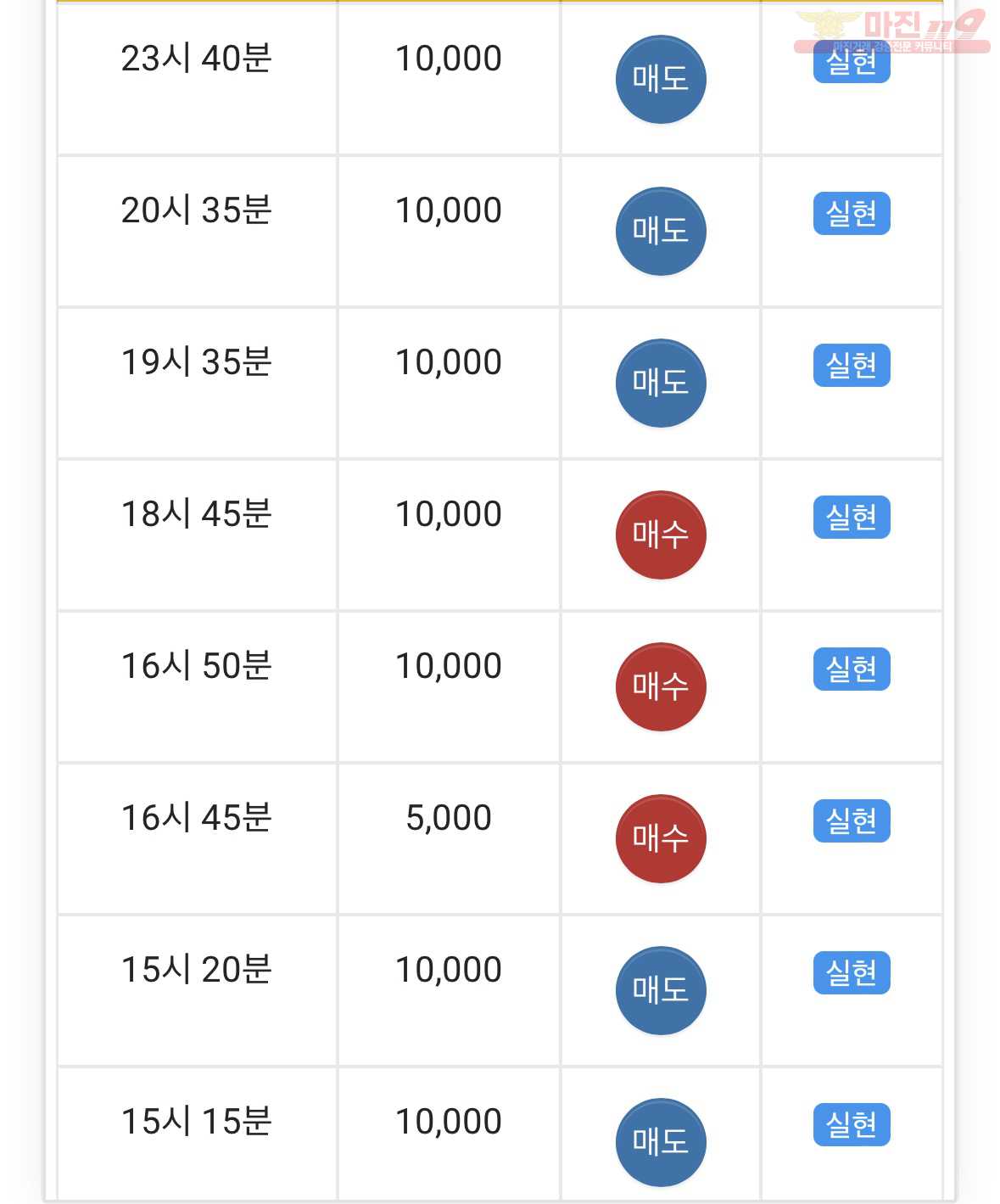
Task: Select the 5,000 amount cell
Action: coord(449,838)
